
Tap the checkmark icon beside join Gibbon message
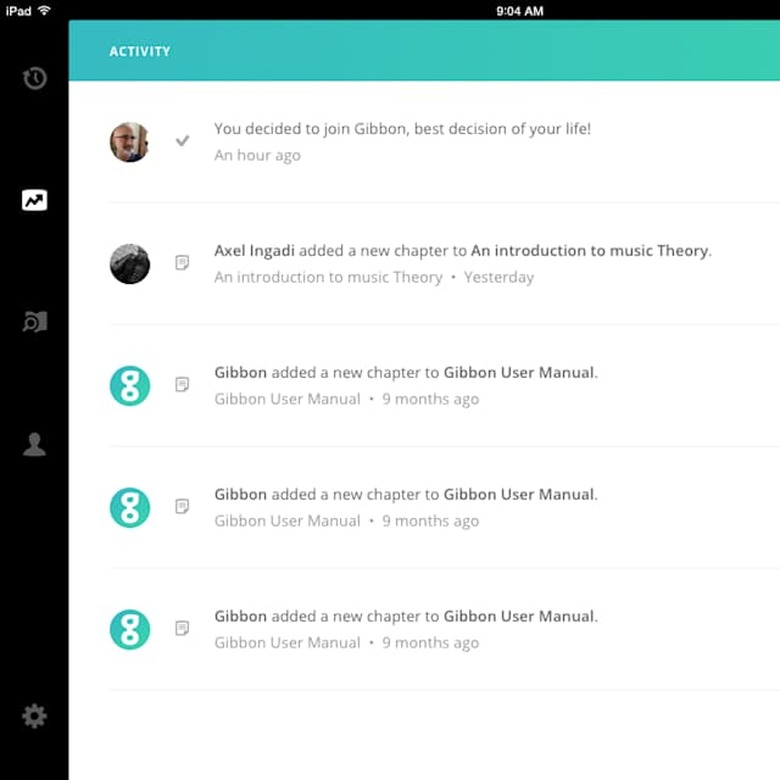(182, 140)
